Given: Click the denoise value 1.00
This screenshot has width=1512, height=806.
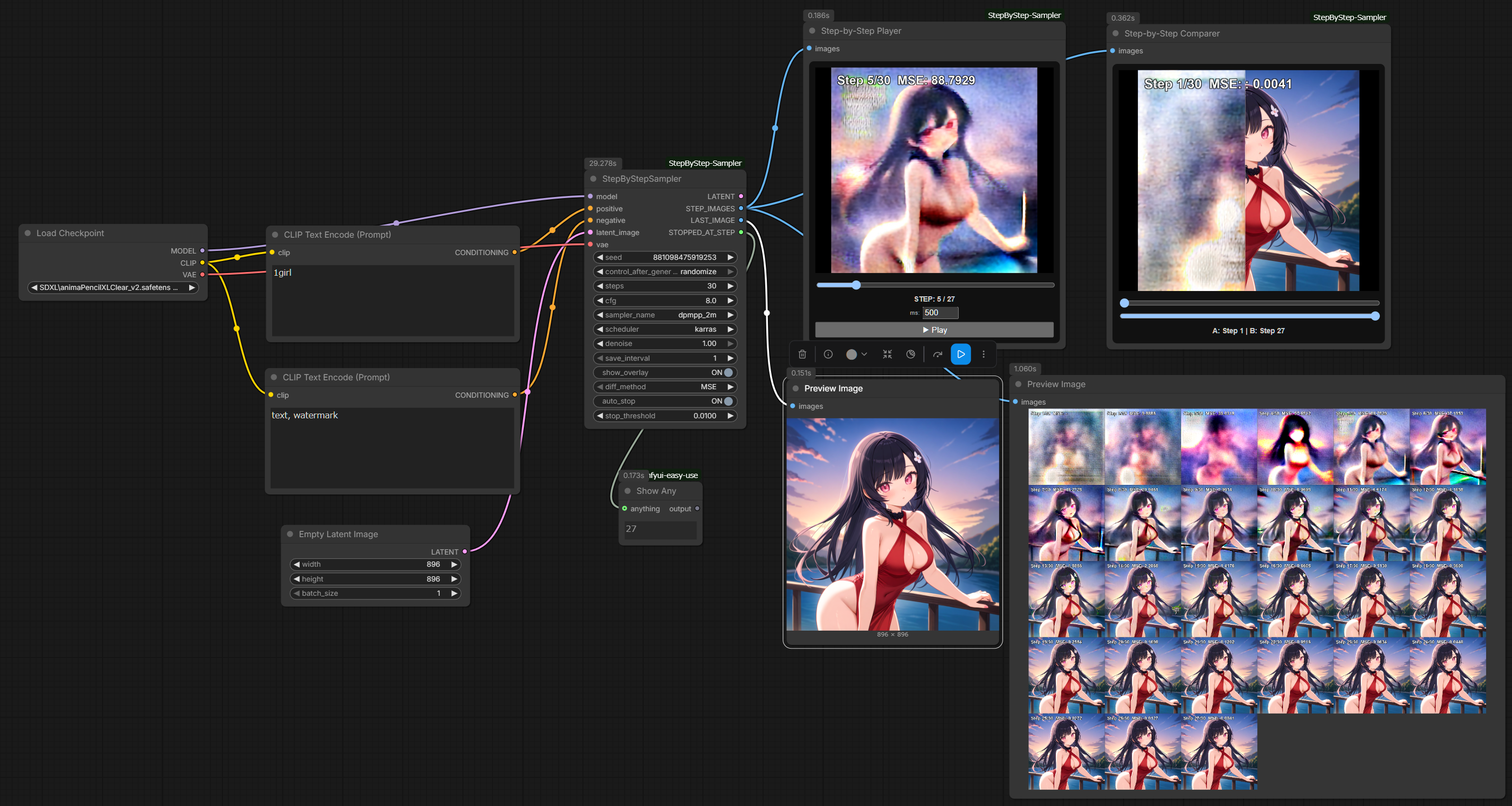Looking at the screenshot, I should 709,344.
